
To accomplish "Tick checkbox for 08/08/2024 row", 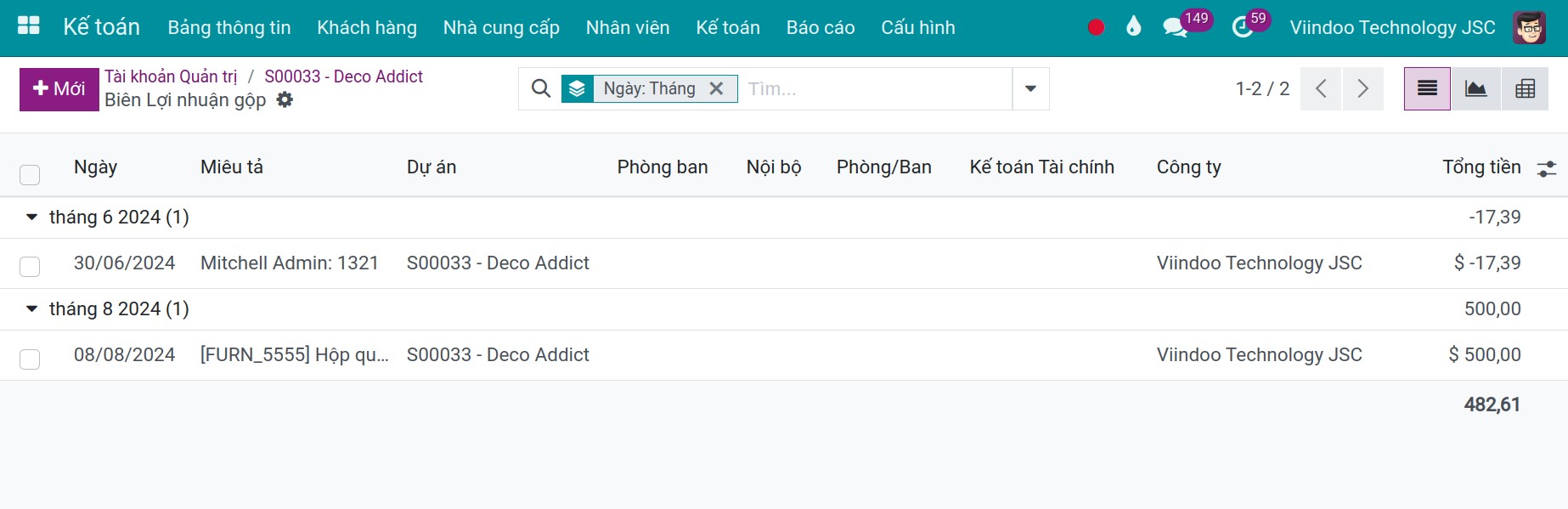I will coord(30,359).
